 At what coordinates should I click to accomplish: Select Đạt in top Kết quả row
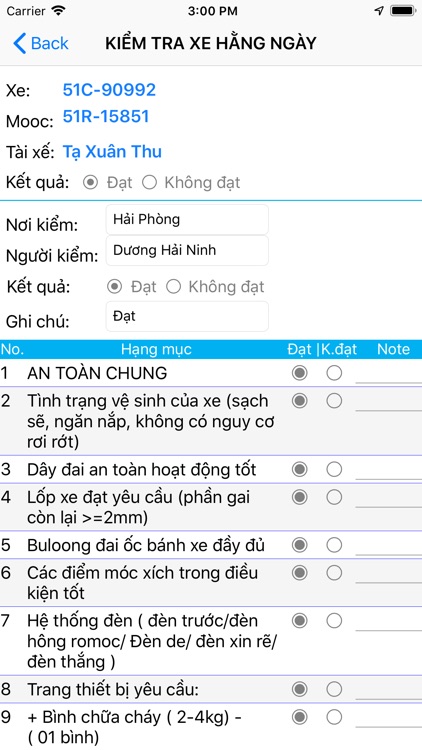[x=90, y=182]
